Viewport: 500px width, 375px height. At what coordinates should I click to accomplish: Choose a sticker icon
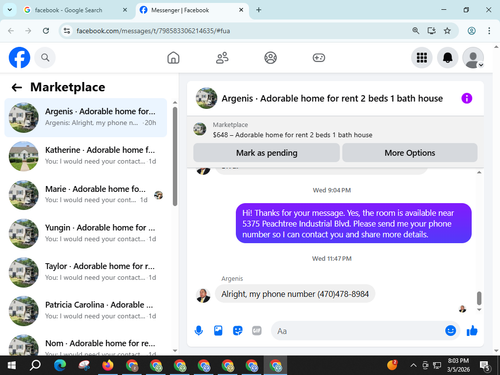click(x=237, y=331)
